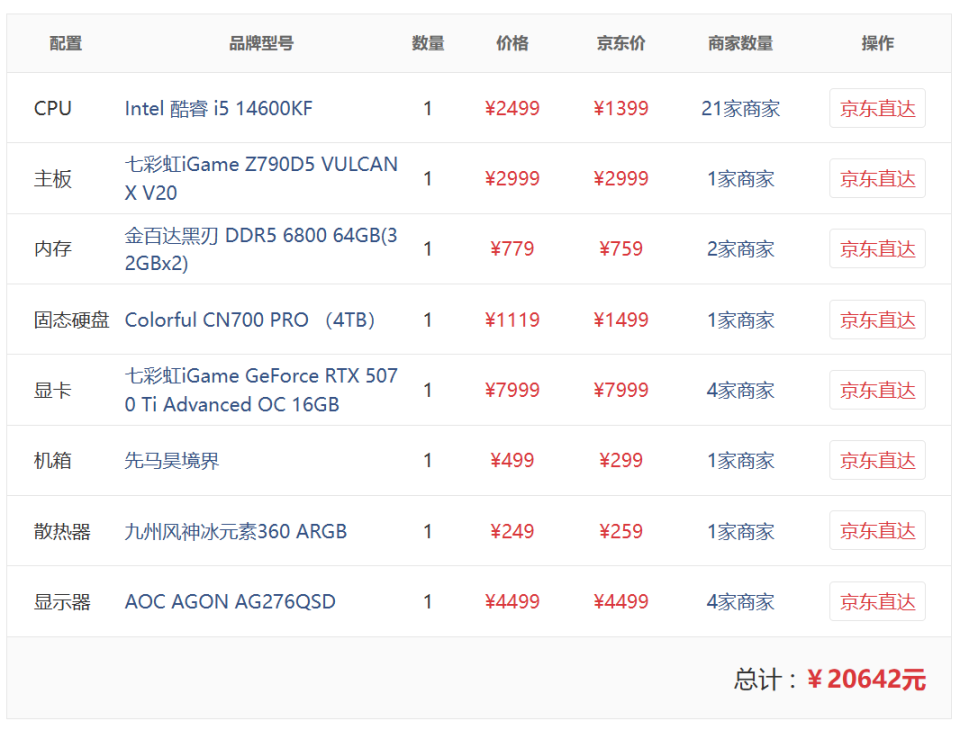This screenshot has height=730, width=960.
Task: Click 京东价 ¥4499 in 显示器 row
Action: pos(621,601)
